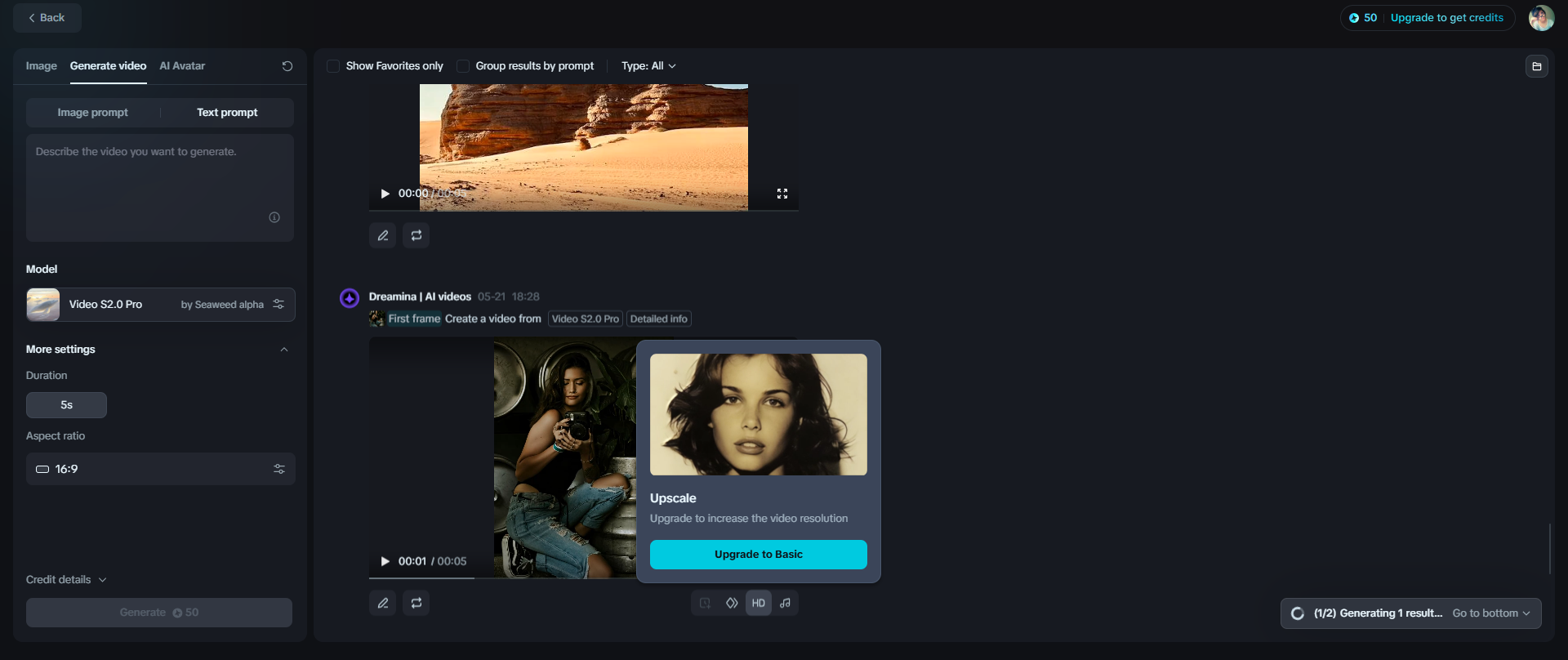The height and width of the screenshot is (660, 1568).
Task: Open the prompt info icon
Action: point(274,217)
